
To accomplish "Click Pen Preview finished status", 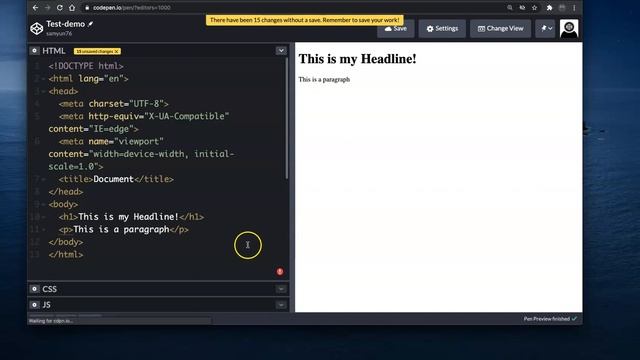I will 550,319.
